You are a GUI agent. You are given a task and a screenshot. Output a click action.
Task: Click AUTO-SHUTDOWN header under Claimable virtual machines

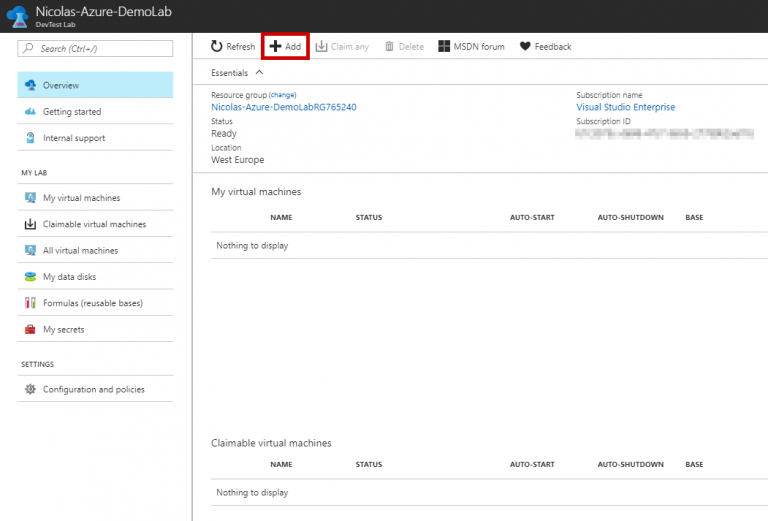click(630, 464)
